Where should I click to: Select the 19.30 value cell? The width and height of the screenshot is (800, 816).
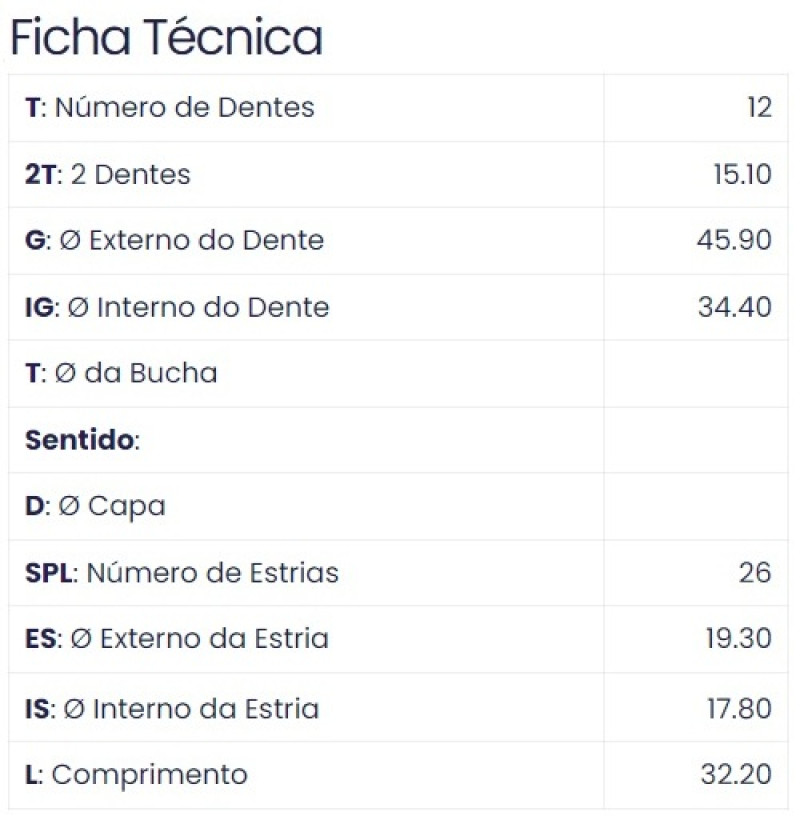coord(738,639)
